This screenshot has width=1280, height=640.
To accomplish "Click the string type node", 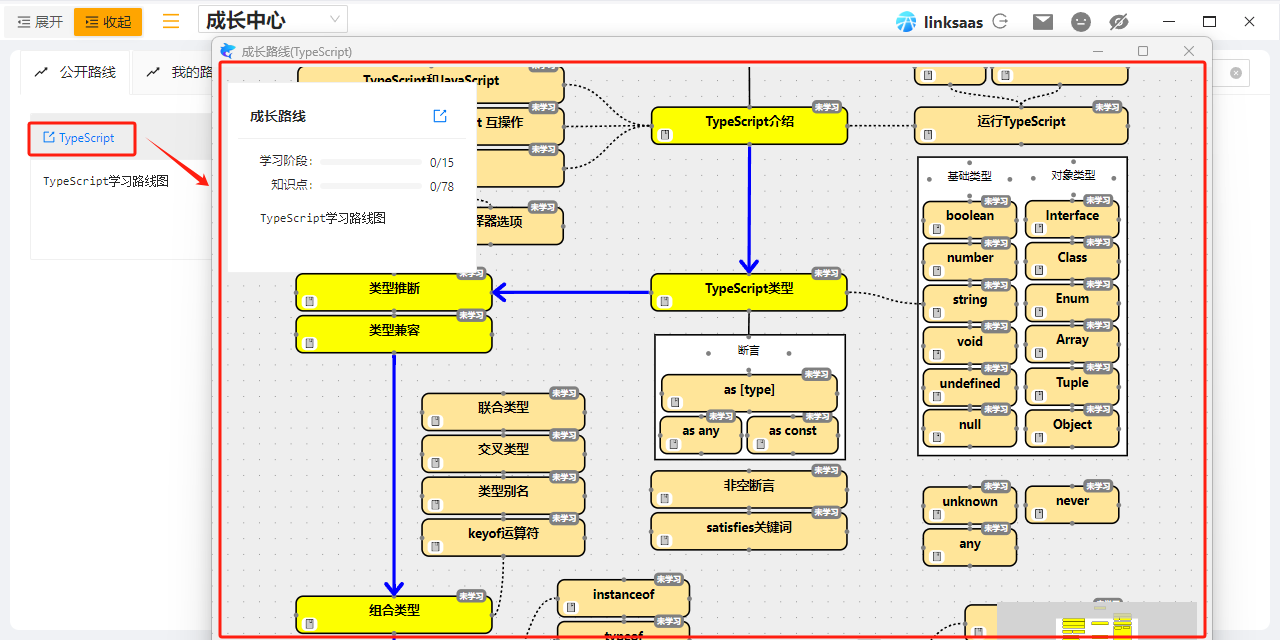I will [x=970, y=303].
